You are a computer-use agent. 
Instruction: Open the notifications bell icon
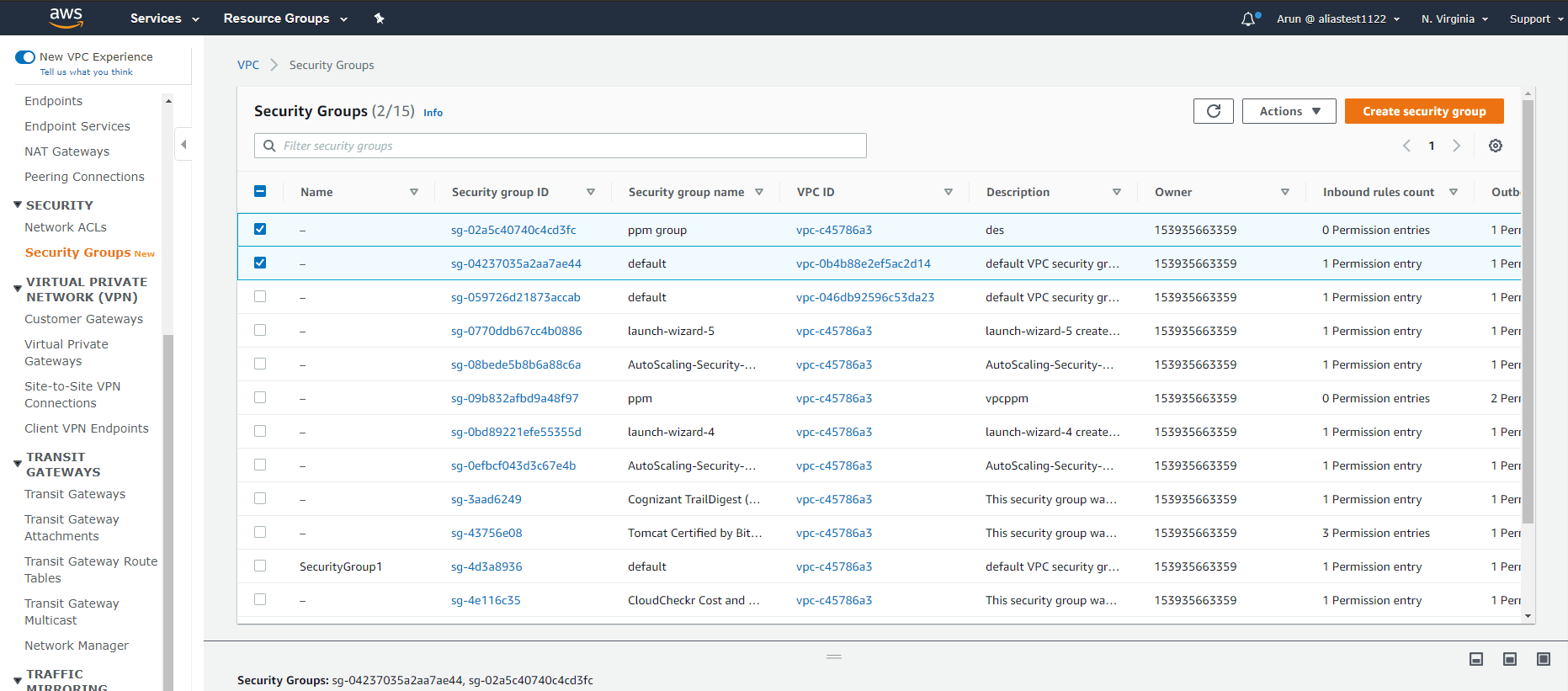coord(1248,19)
